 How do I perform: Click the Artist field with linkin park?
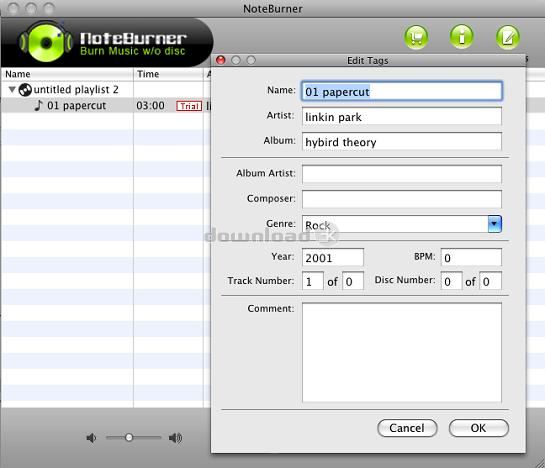pyautogui.click(x=401, y=116)
